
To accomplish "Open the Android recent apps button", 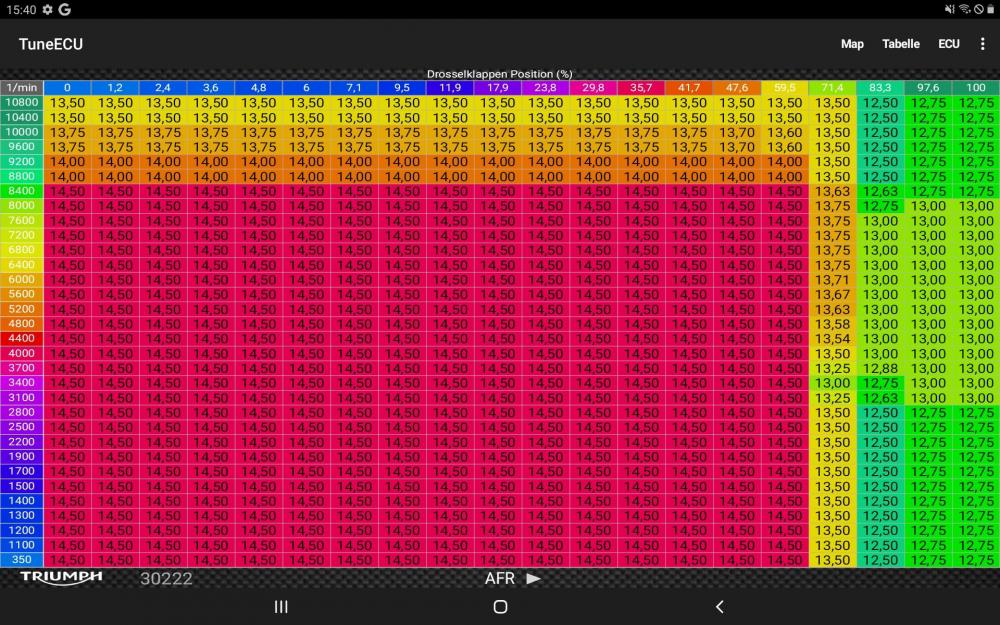I will 281,606.
